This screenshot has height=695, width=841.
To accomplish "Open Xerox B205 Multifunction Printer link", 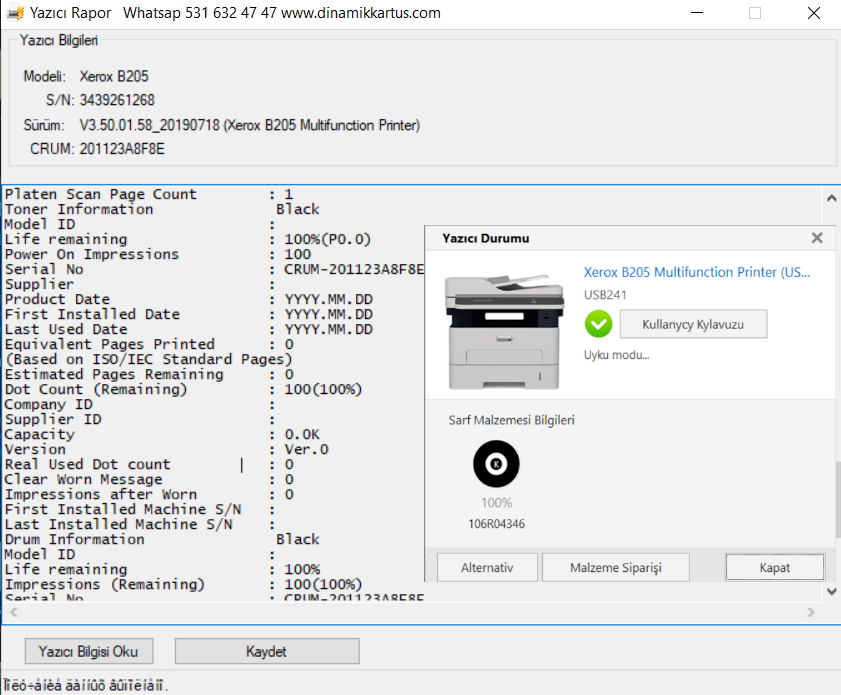I will (696, 272).
